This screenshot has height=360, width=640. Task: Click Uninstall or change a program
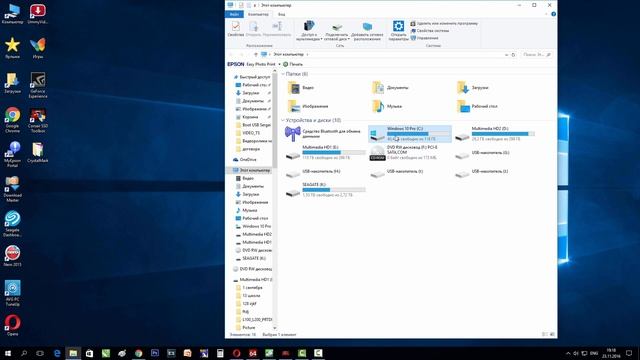[x=444, y=24]
